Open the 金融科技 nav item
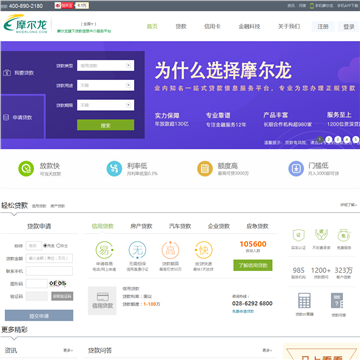The image size is (360, 360). 249,26
